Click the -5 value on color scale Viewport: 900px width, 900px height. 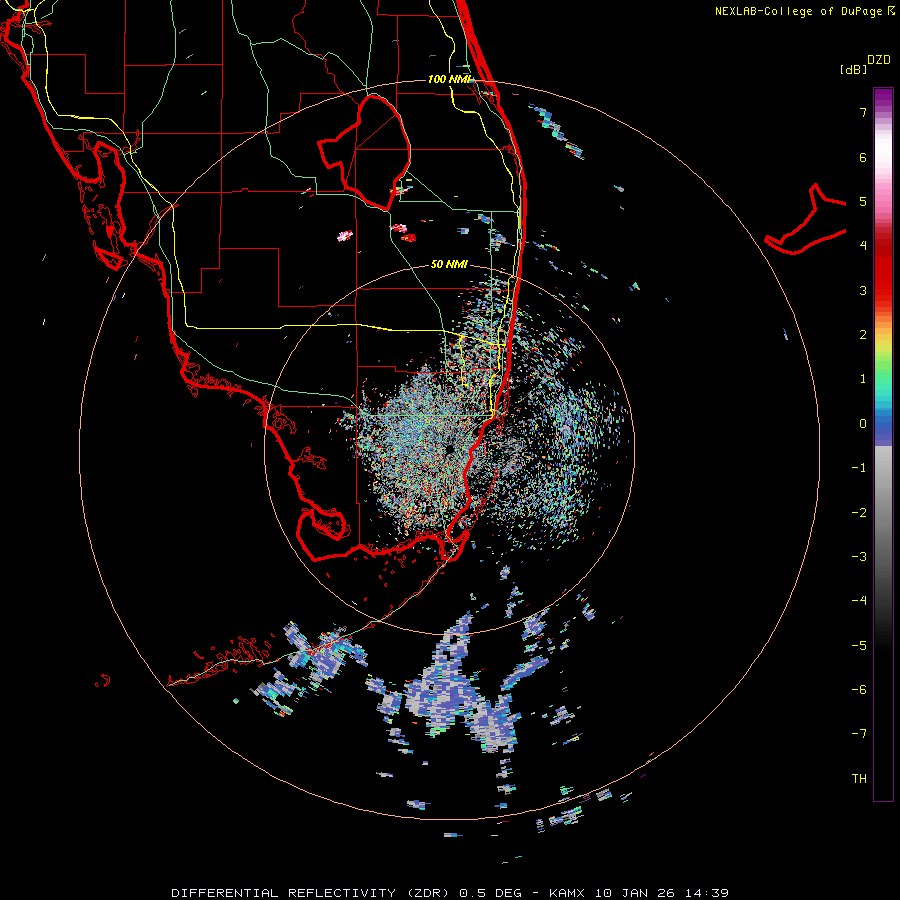(x=859, y=646)
